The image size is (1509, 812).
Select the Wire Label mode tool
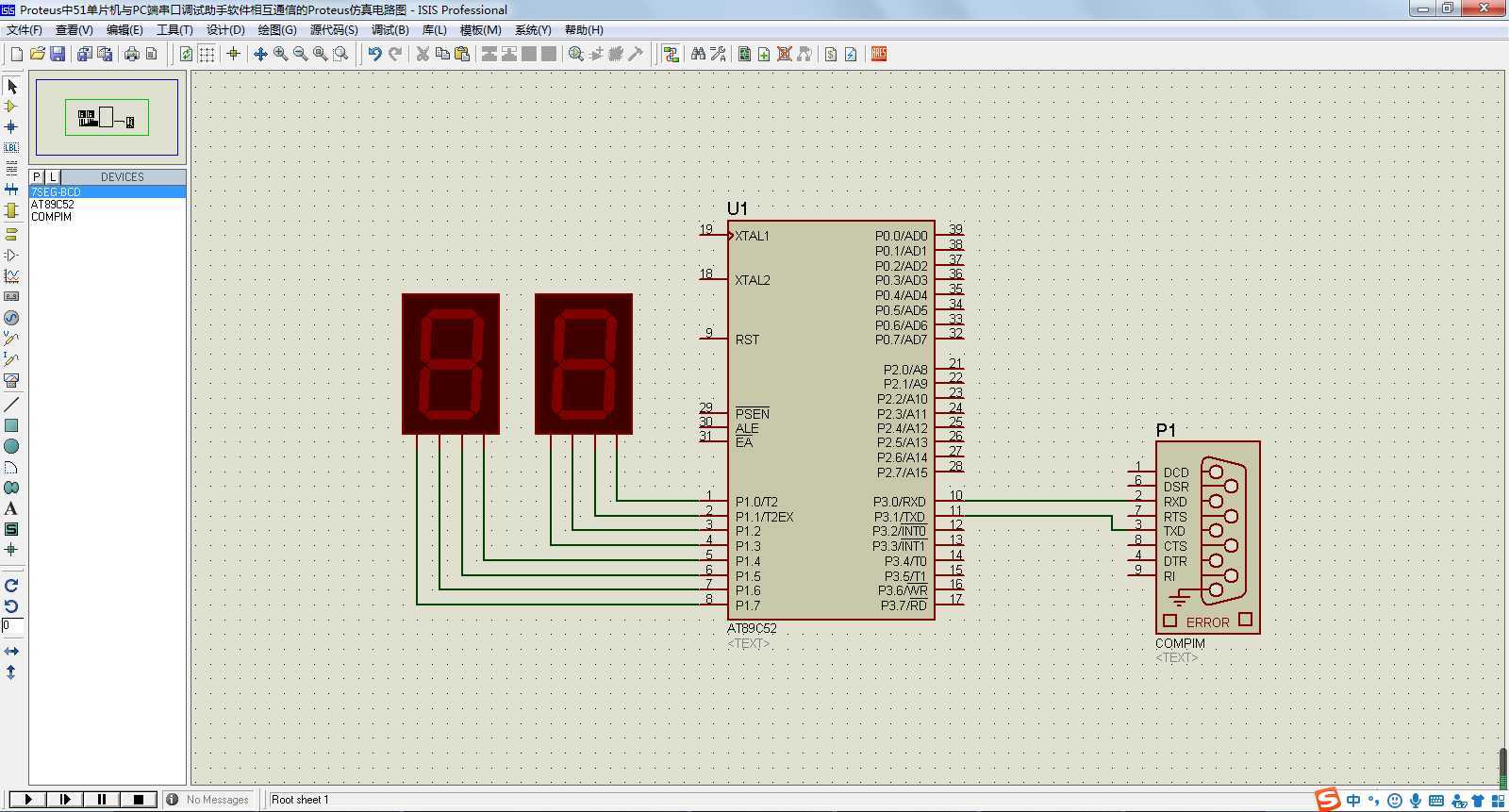11,147
